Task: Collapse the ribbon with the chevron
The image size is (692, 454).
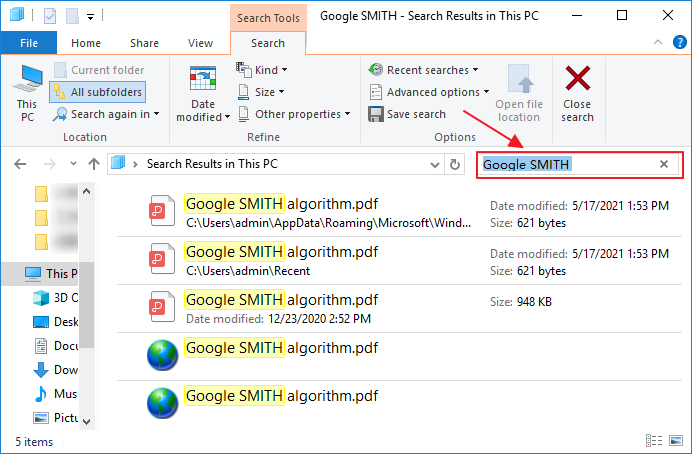Action: pyautogui.click(x=658, y=42)
